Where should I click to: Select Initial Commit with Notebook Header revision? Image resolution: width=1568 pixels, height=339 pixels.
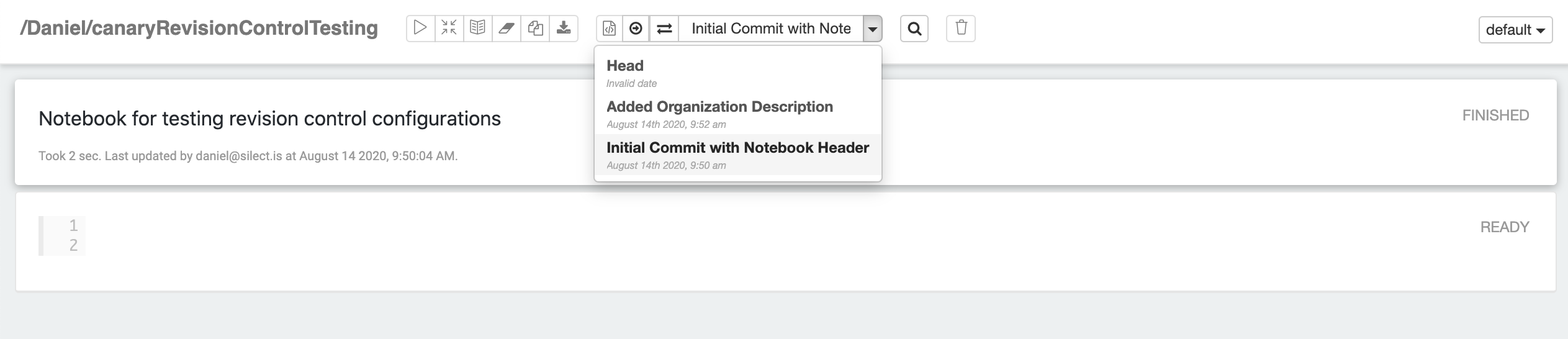[x=737, y=155]
